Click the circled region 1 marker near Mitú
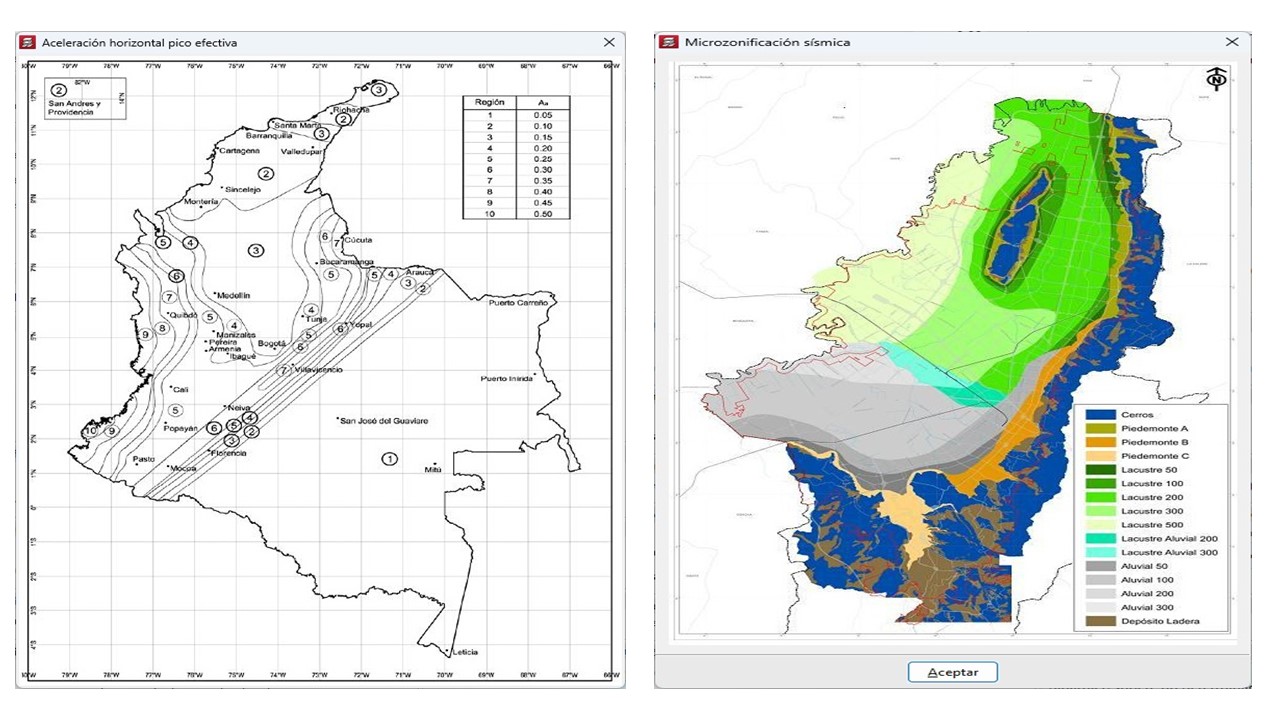The width and height of the screenshot is (1280, 720). click(389, 458)
